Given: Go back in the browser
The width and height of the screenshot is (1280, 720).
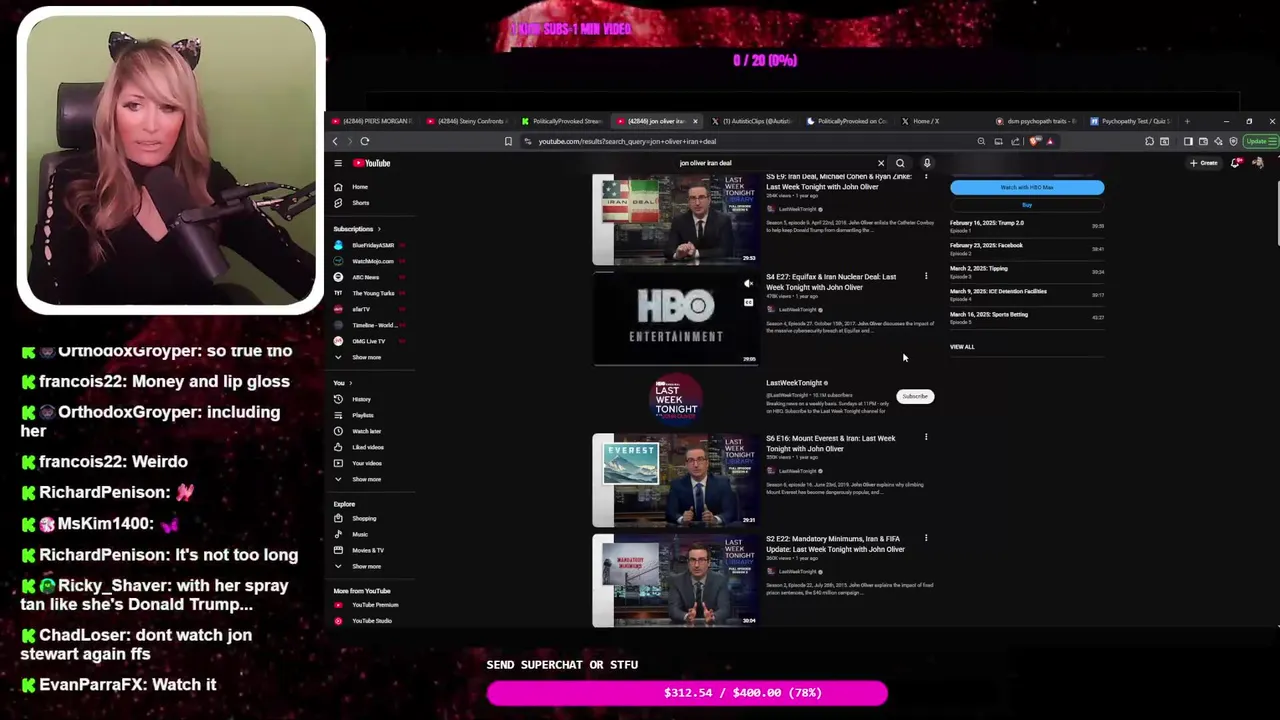Looking at the screenshot, I should [x=335, y=141].
